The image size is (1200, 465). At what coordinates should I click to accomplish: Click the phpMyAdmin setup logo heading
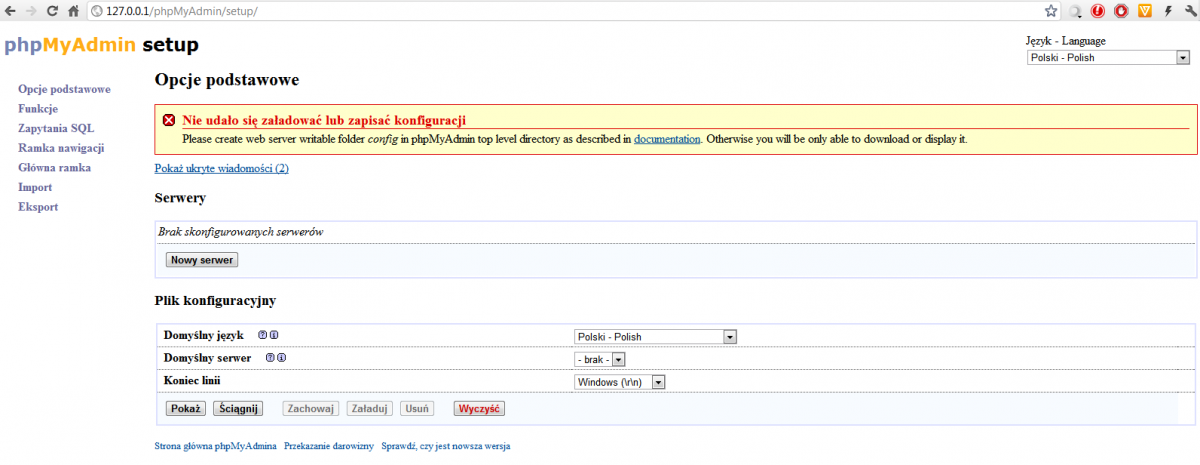coord(102,45)
